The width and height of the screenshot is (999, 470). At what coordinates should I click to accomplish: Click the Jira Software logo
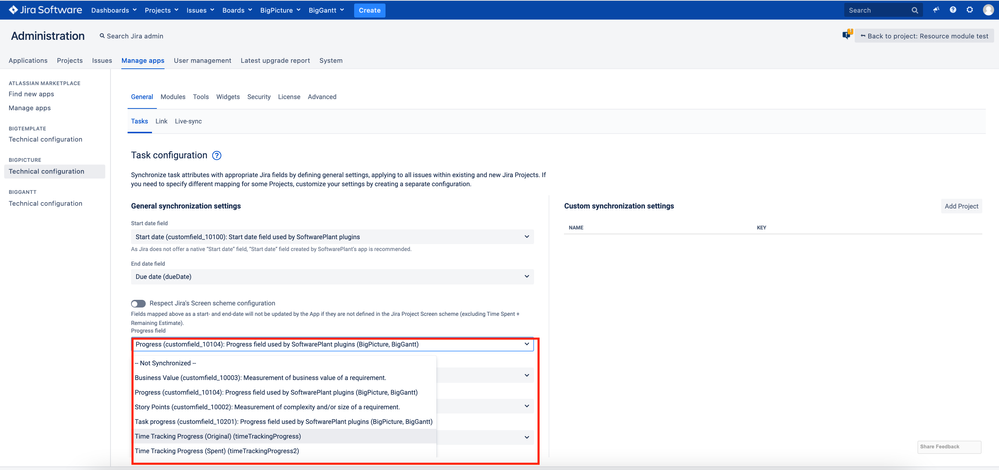pos(45,10)
